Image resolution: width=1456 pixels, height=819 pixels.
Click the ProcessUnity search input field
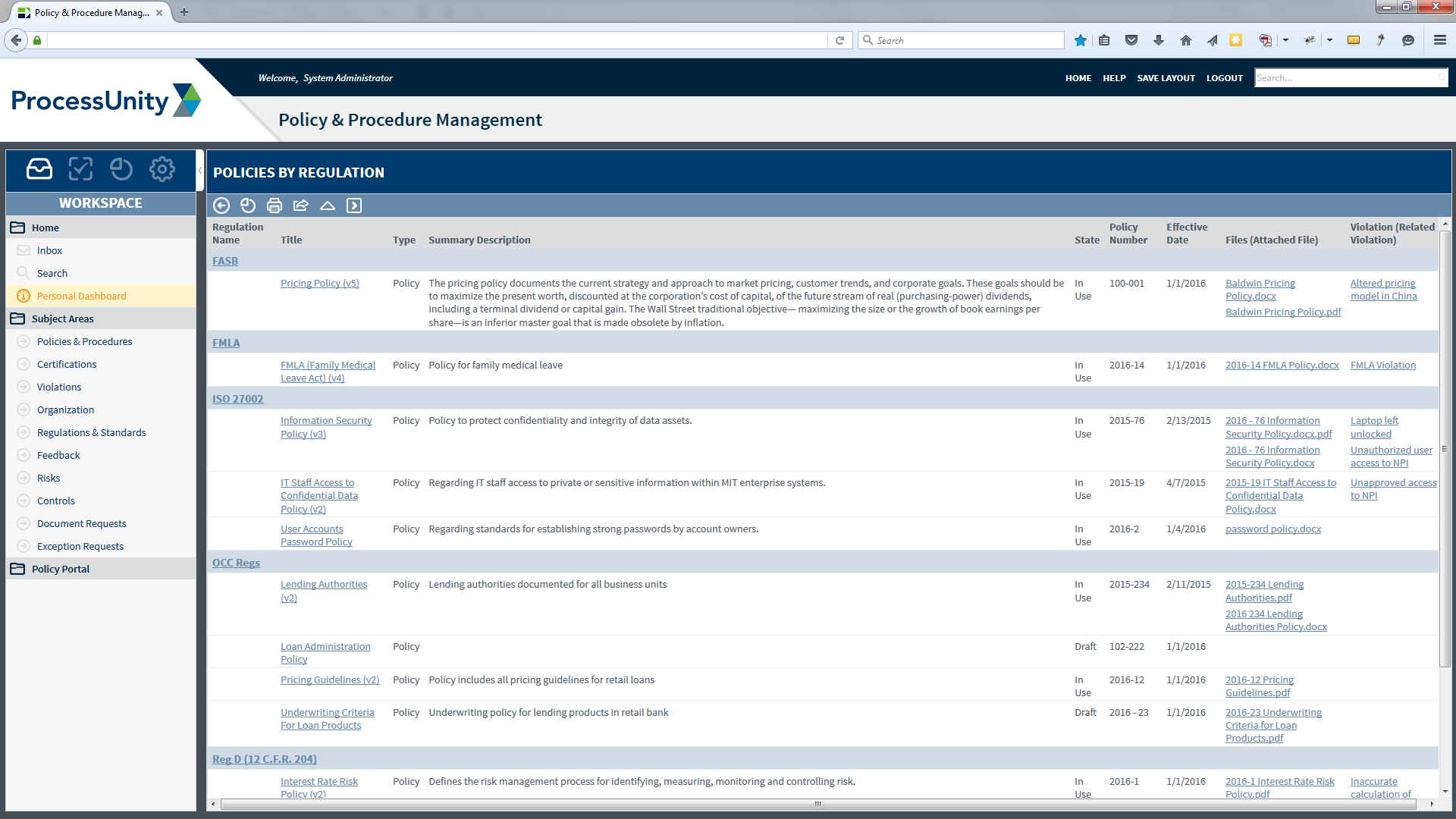click(1346, 78)
